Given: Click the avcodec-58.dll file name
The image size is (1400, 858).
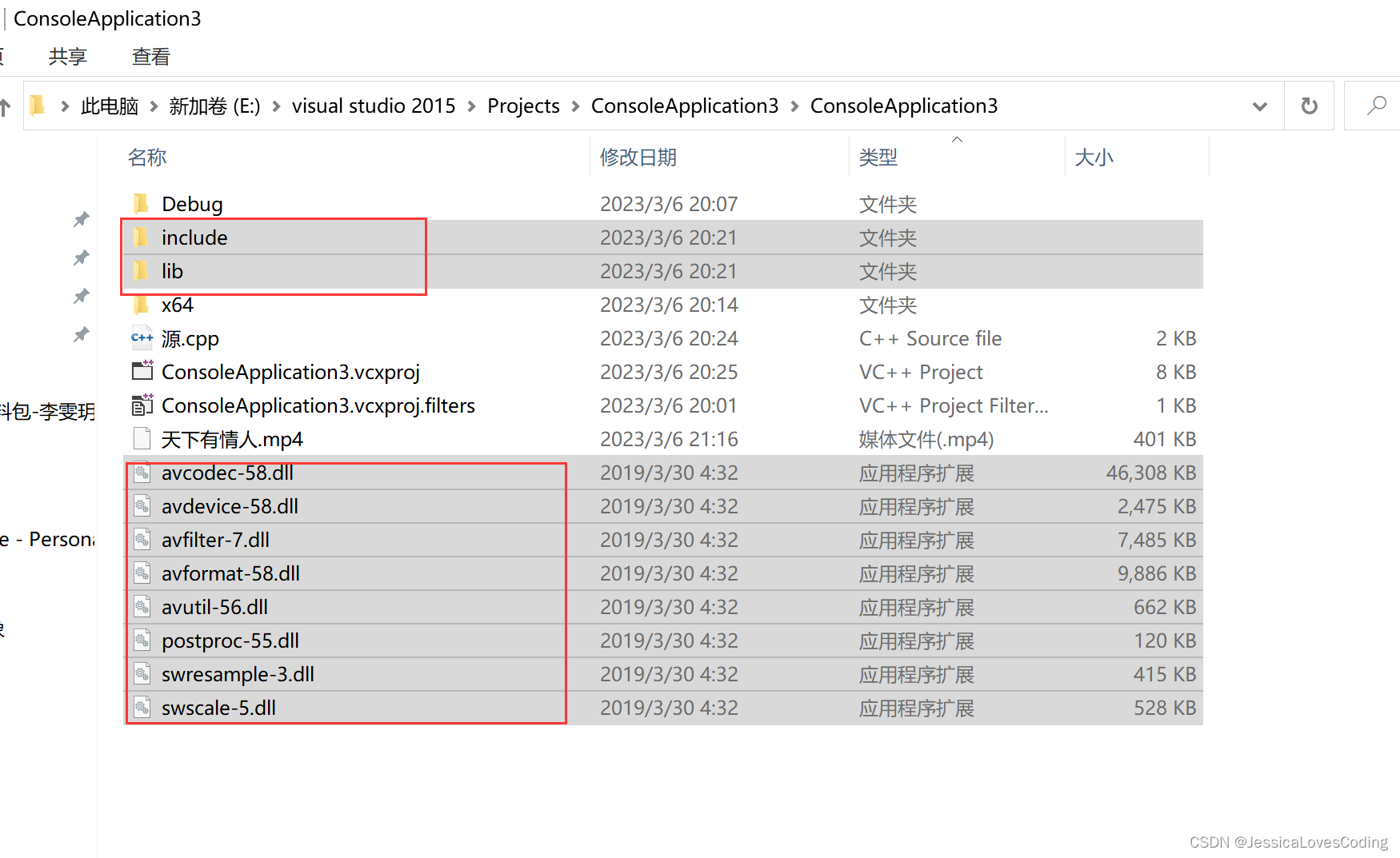Looking at the screenshot, I should [x=227, y=473].
